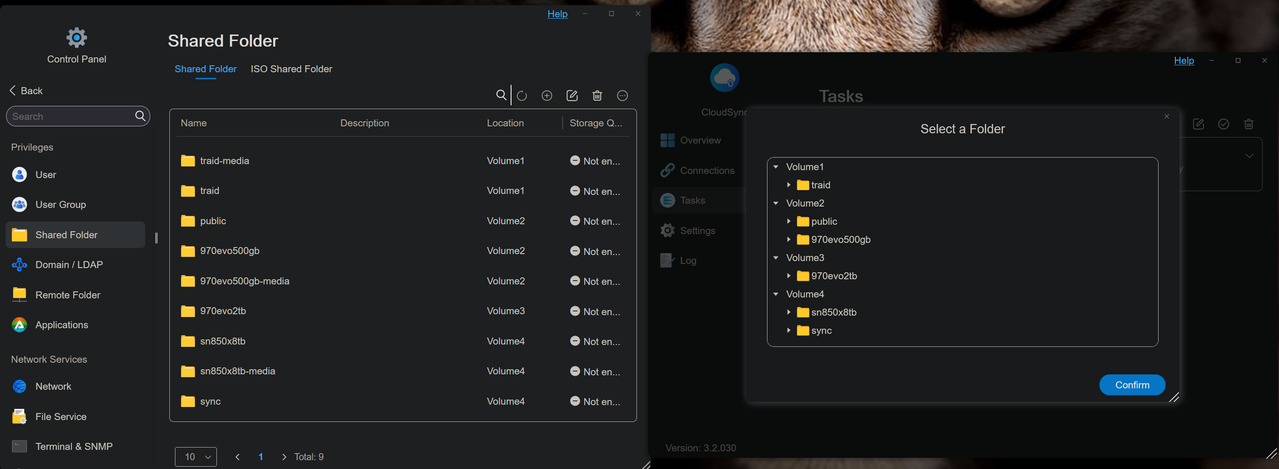Click the search magnifier in Shared Folder toolbar
This screenshot has width=1279, height=469.
coord(501,95)
